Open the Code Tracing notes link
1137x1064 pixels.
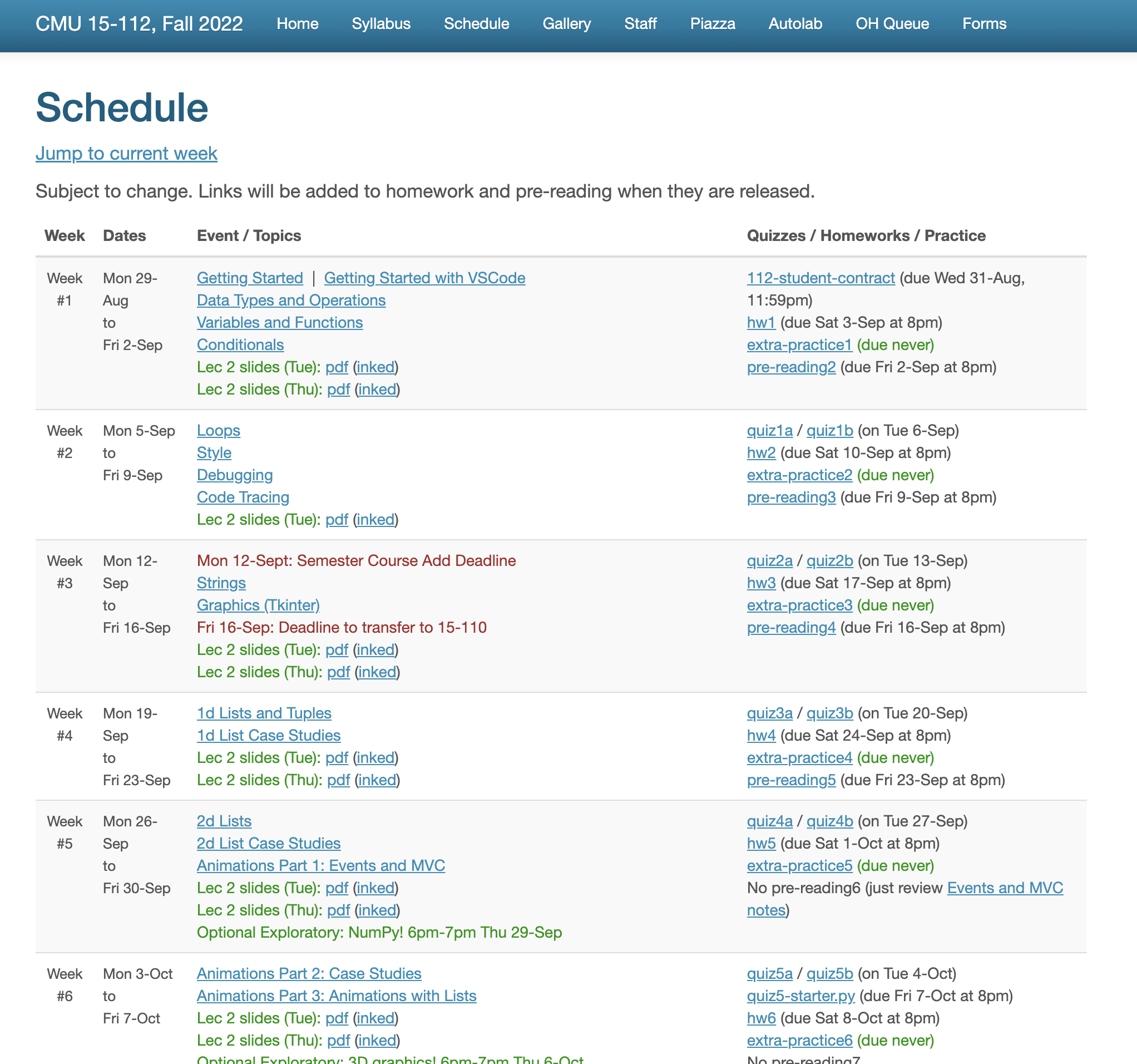(x=243, y=497)
